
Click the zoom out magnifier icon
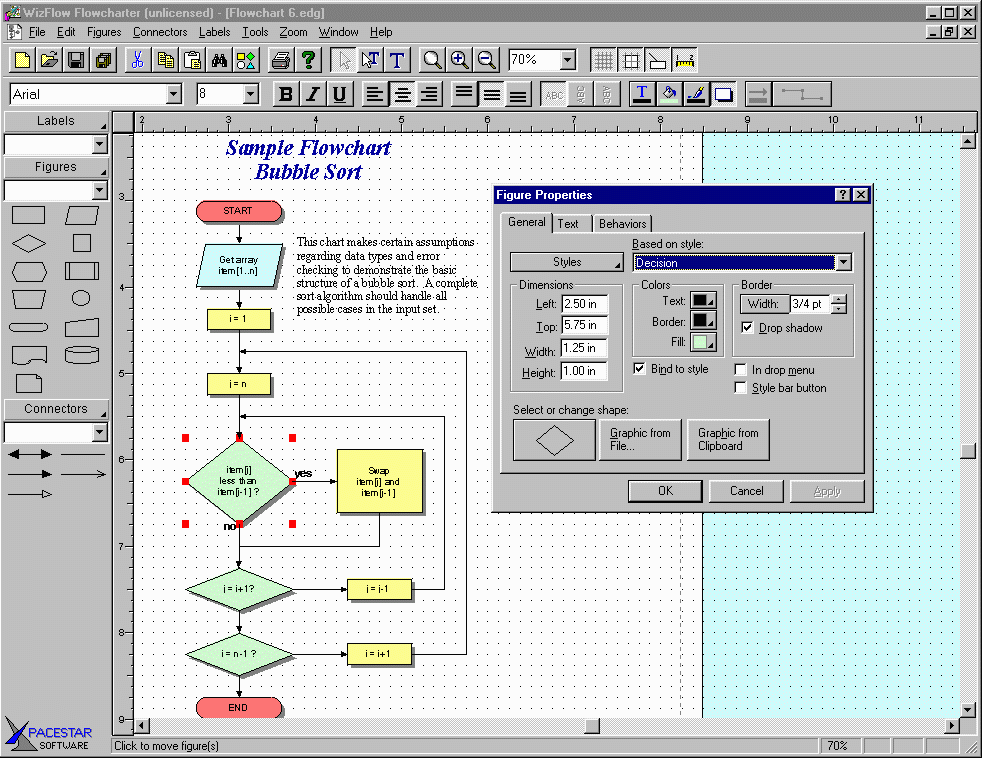point(487,60)
